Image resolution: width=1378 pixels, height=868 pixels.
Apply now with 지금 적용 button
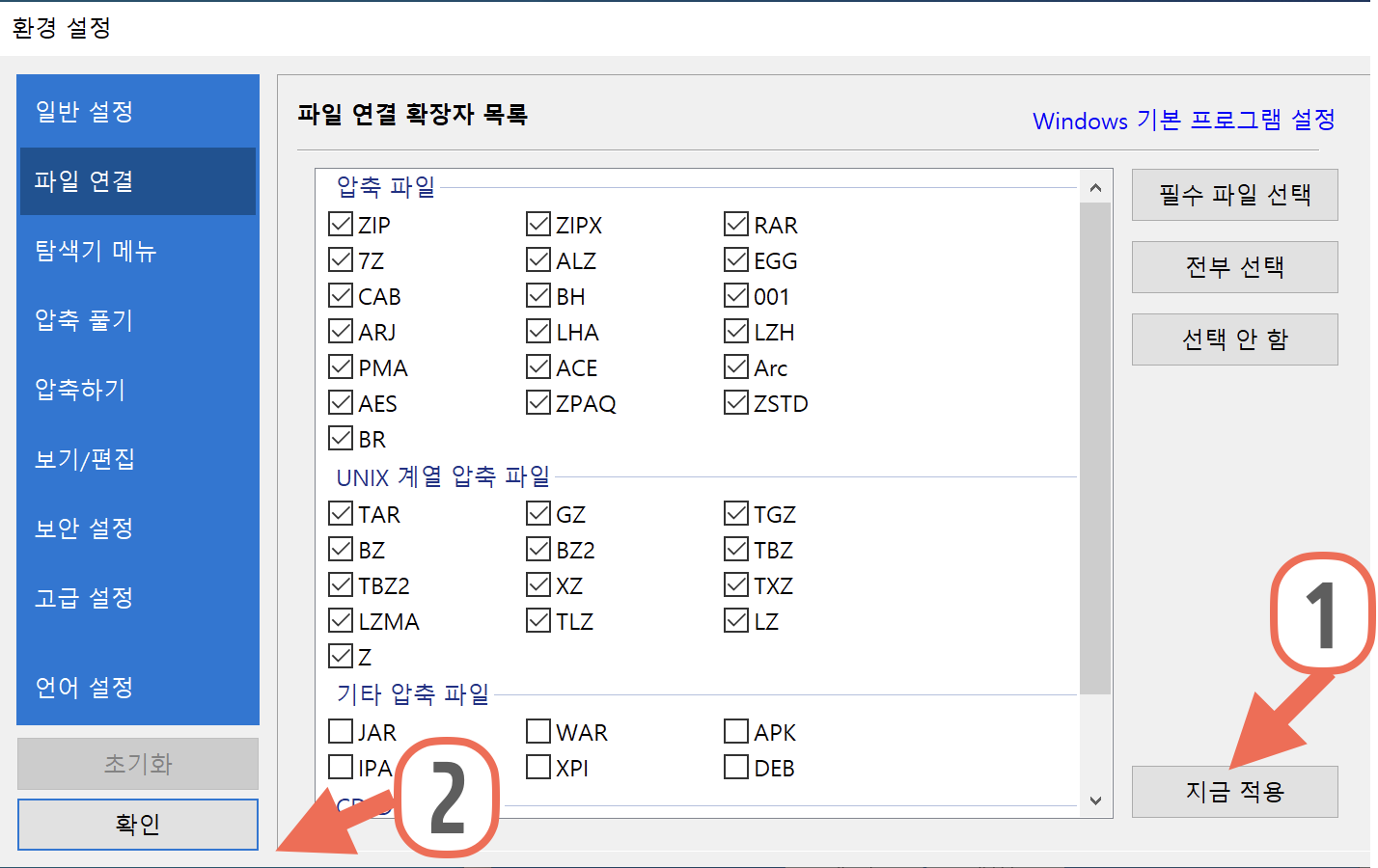tap(1235, 792)
